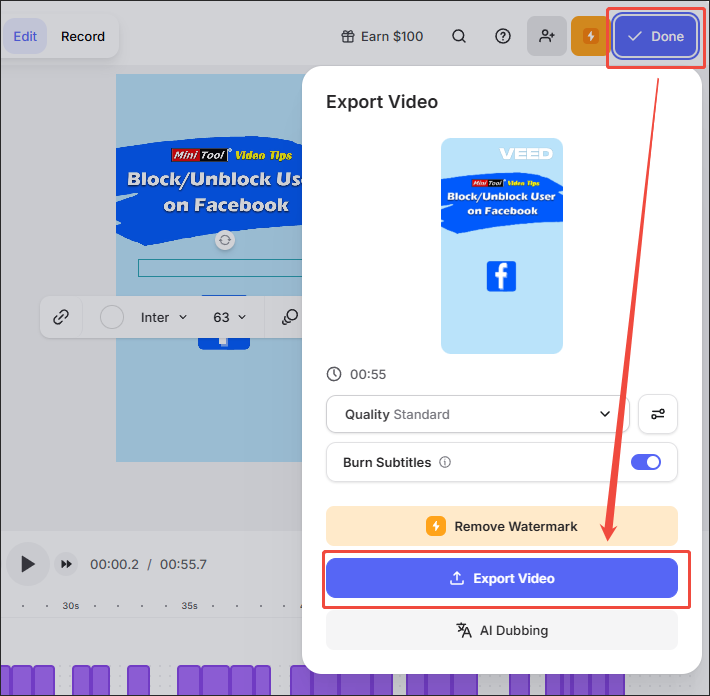The width and height of the screenshot is (710, 696).
Task: Click the fast-forward speed button
Action: click(x=66, y=564)
